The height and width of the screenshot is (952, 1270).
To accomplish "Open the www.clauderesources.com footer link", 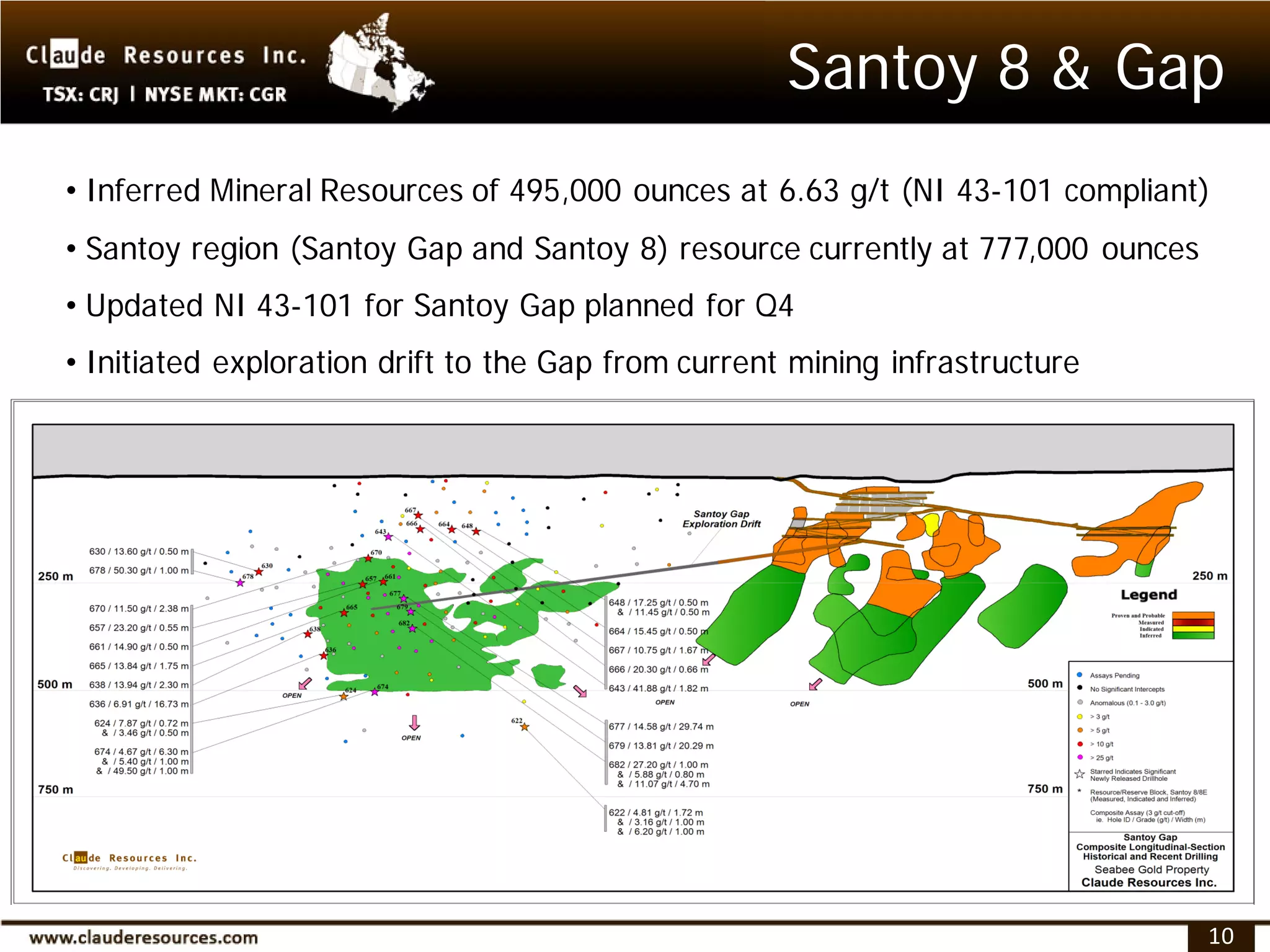I will click(x=143, y=938).
